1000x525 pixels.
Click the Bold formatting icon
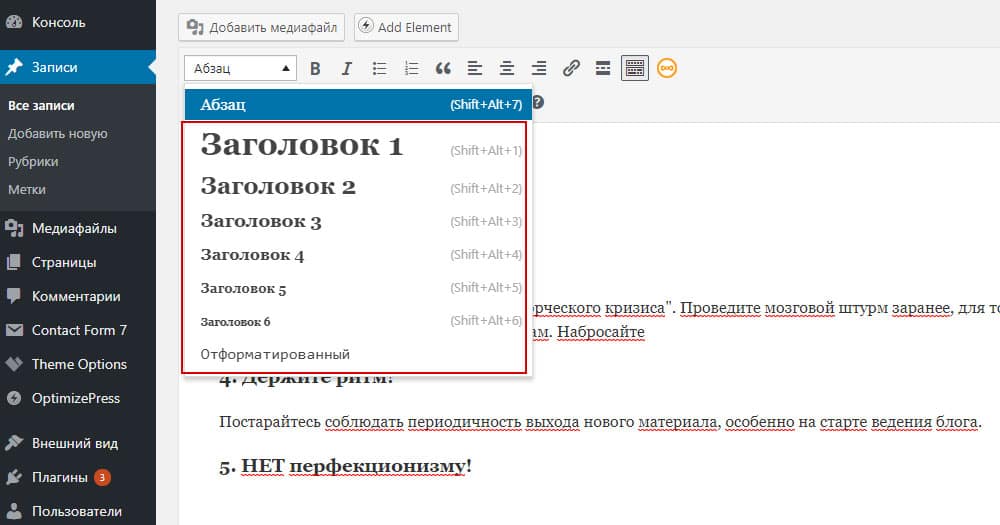[x=315, y=69]
